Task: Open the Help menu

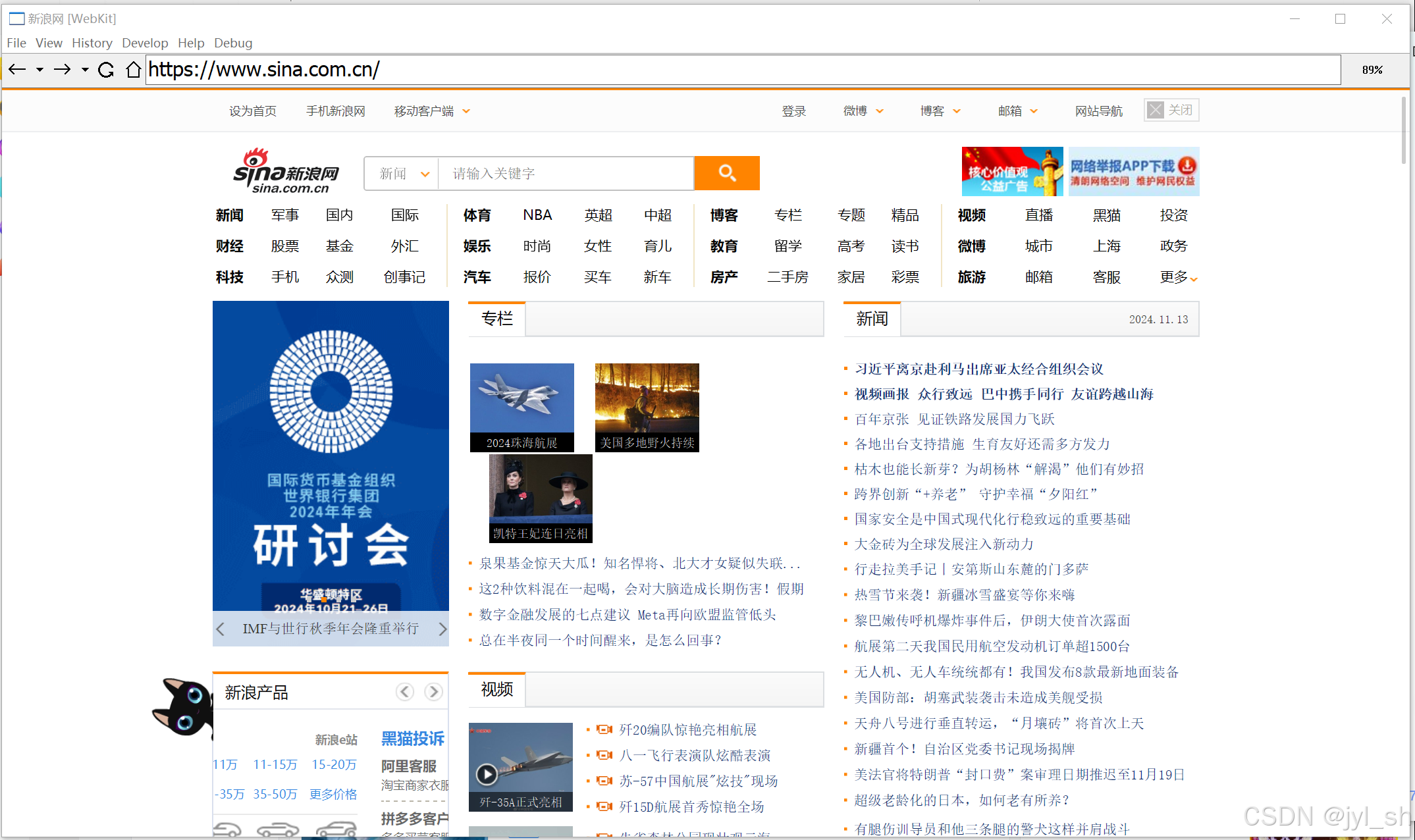Action: (x=191, y=43)
